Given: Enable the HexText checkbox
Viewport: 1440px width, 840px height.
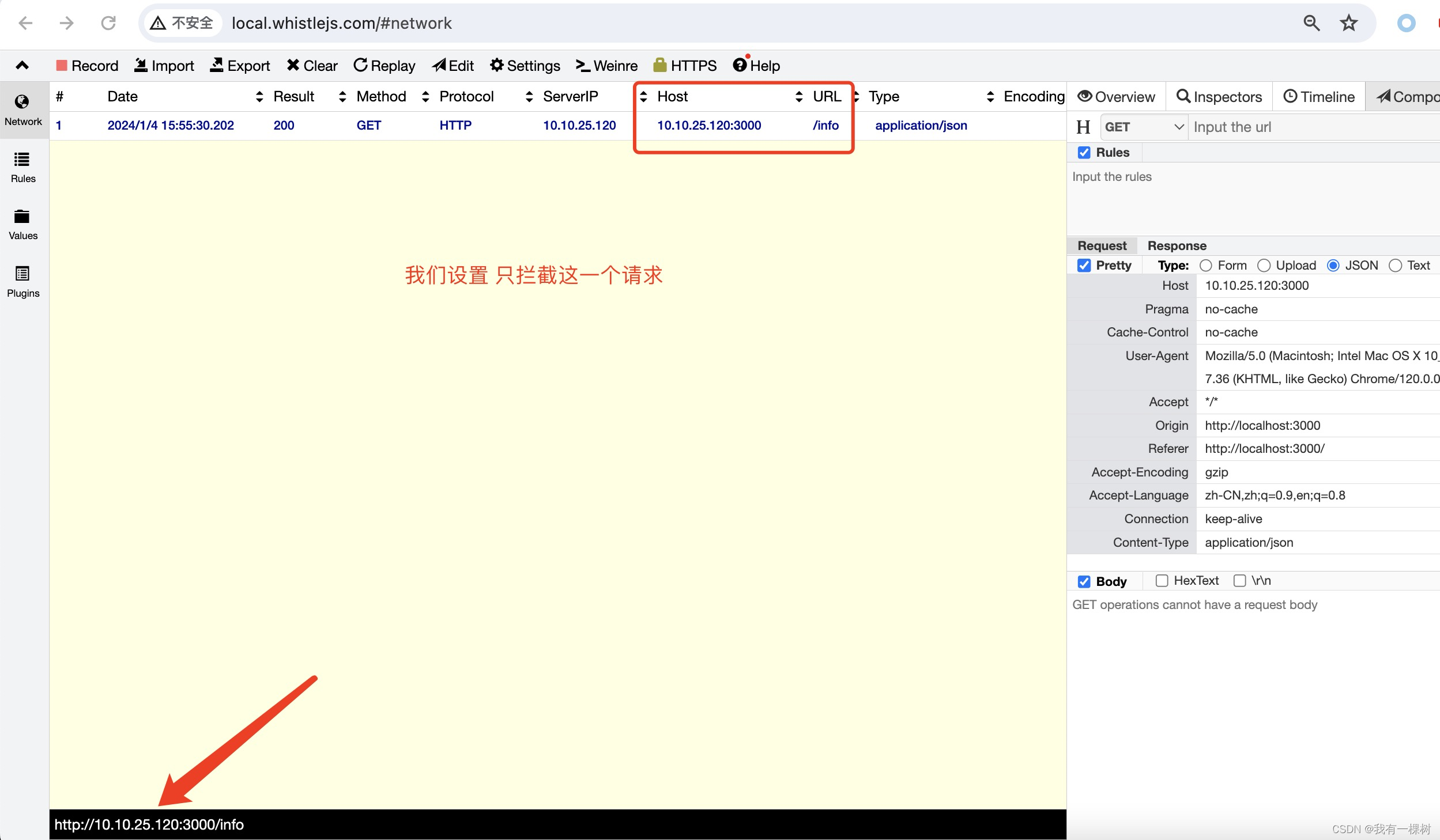Looking at the screenshot, I should coord(1162,581).
